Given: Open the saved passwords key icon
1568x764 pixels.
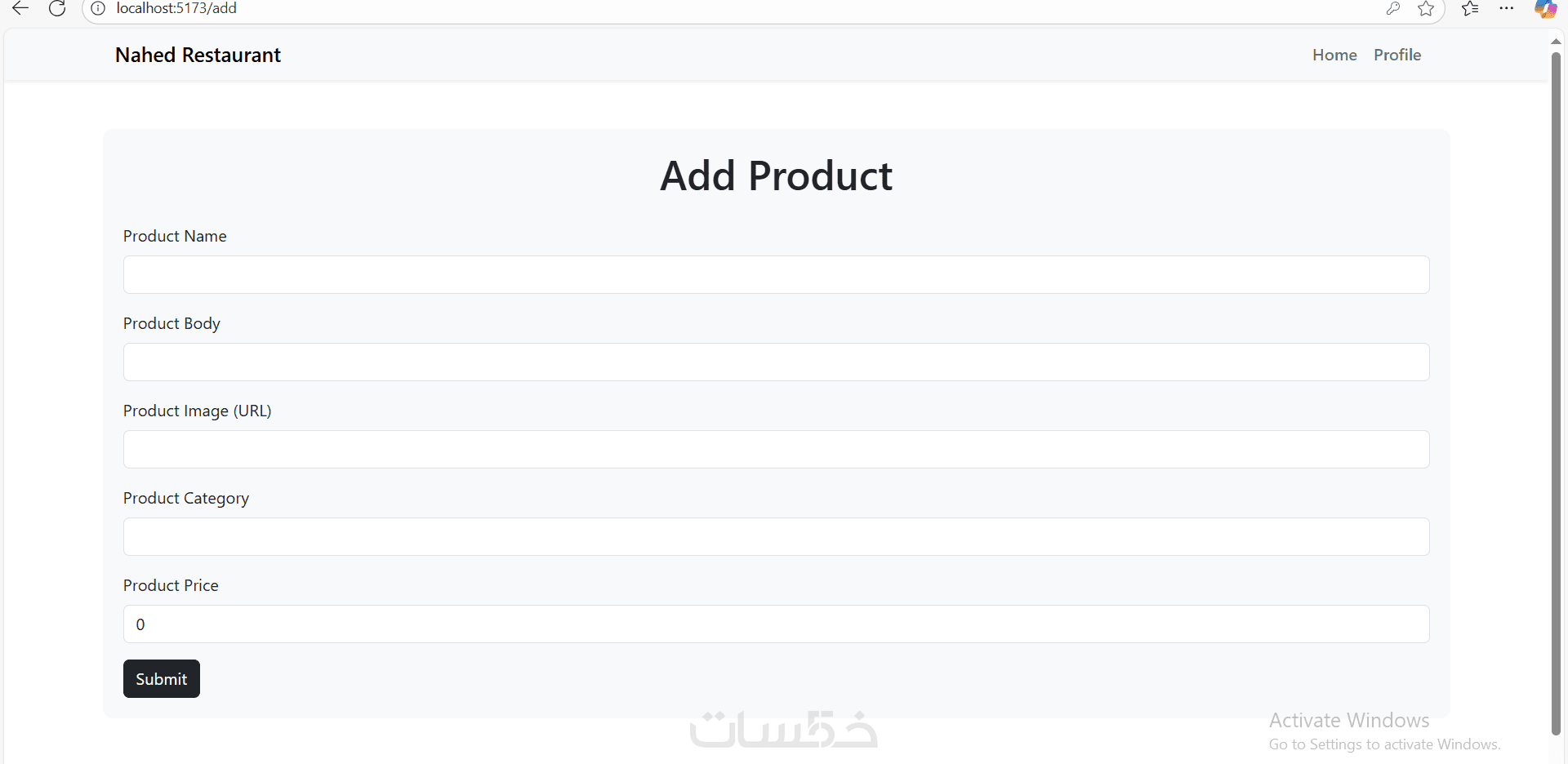Looking at the screenshot, I should 1393,8.
